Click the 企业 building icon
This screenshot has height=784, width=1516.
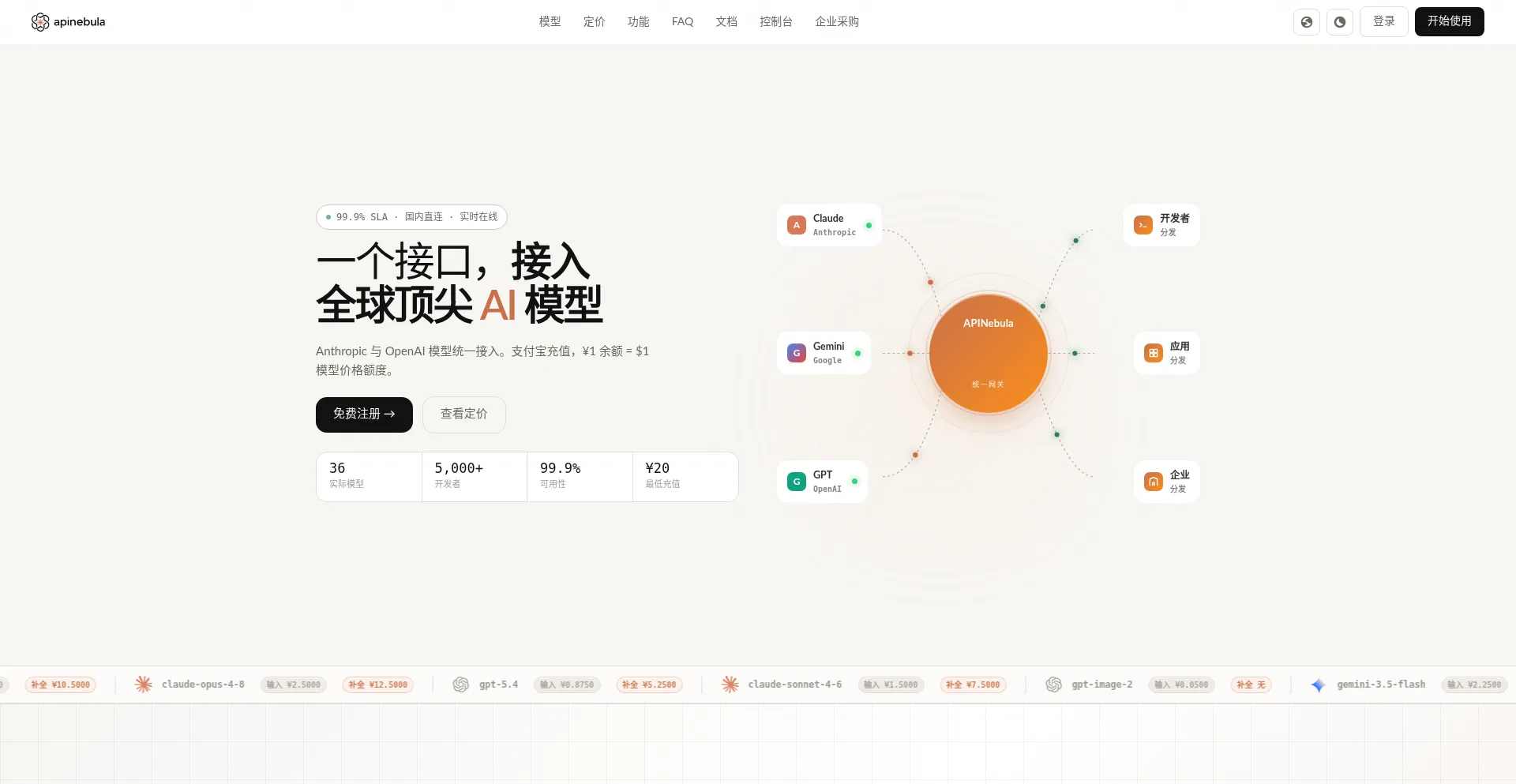click(x=1154, y=482)
